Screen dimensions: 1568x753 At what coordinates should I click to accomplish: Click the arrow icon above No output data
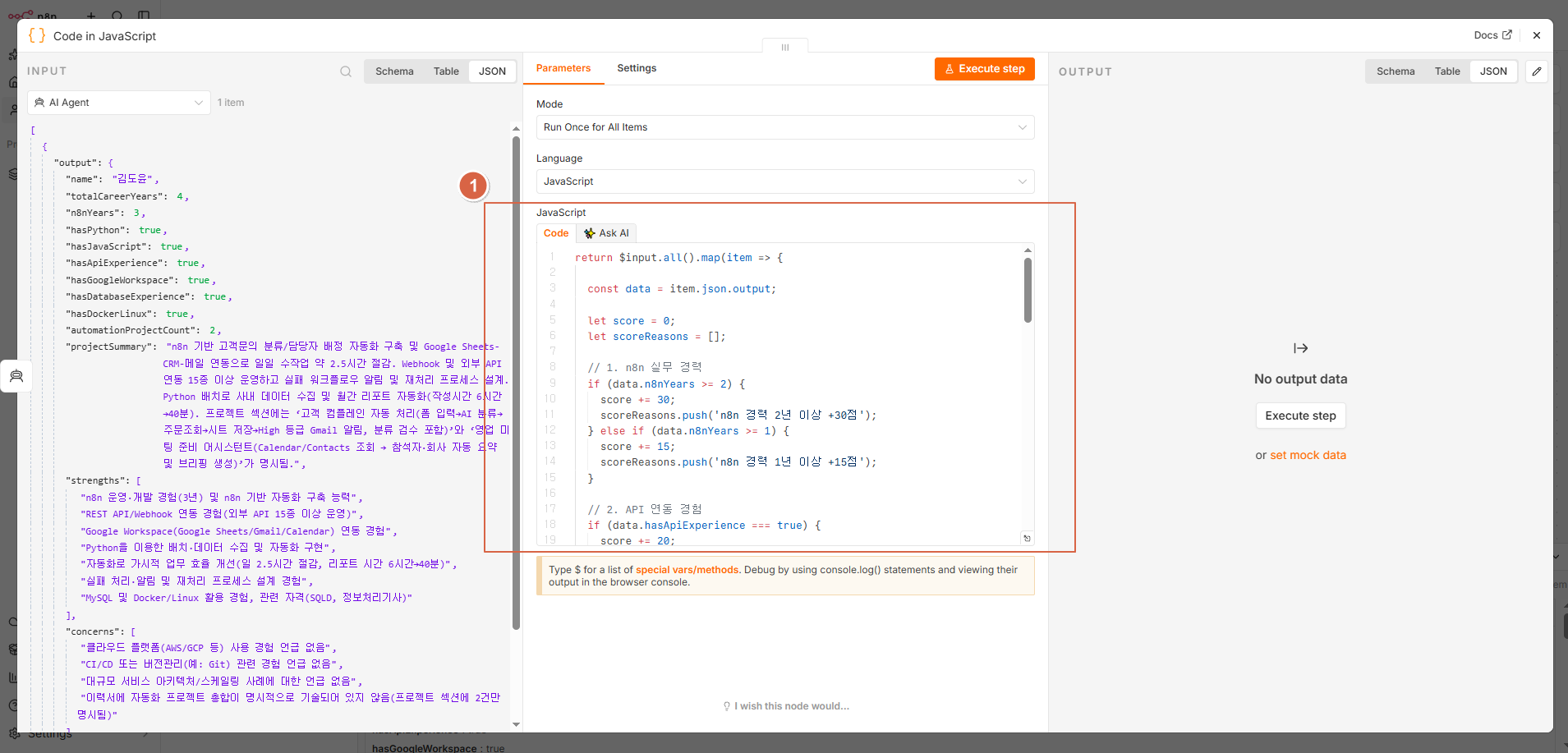pyautogui.click(x=1300, y=348)
